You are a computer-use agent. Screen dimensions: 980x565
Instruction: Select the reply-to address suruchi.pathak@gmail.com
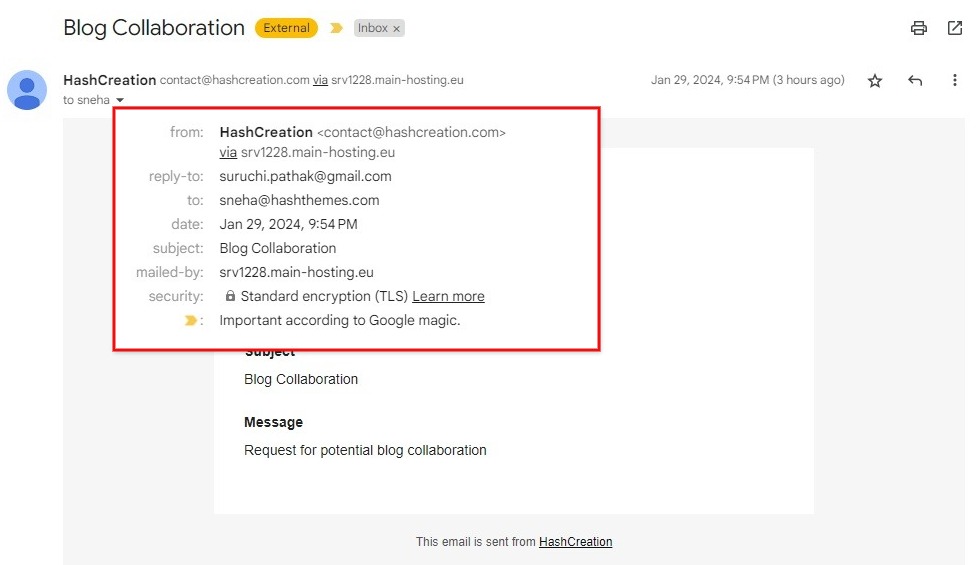(306, 176)
